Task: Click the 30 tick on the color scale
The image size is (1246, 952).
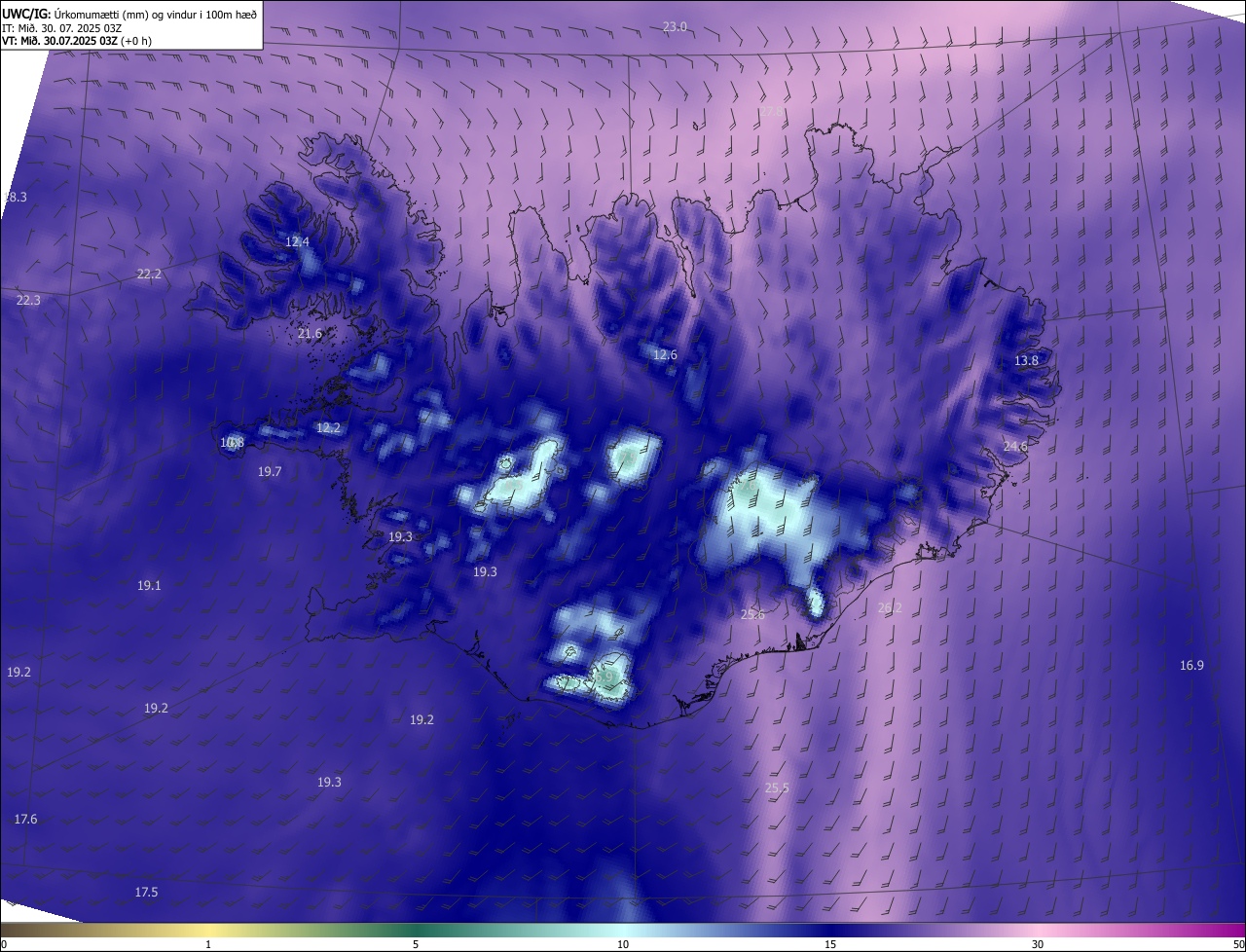Action: coord(1038,944)
